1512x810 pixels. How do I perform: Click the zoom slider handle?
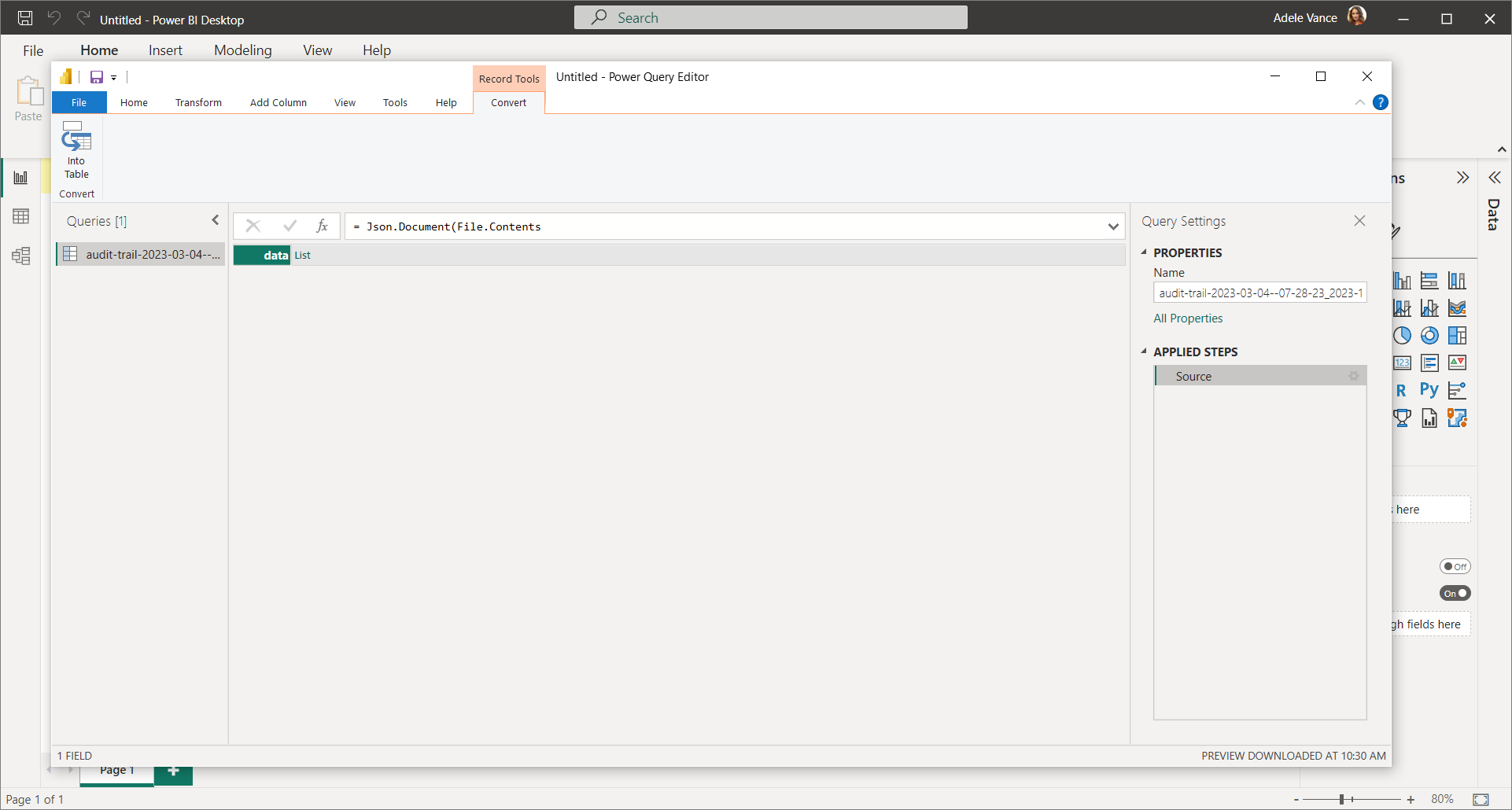(x=1341, y=799)
